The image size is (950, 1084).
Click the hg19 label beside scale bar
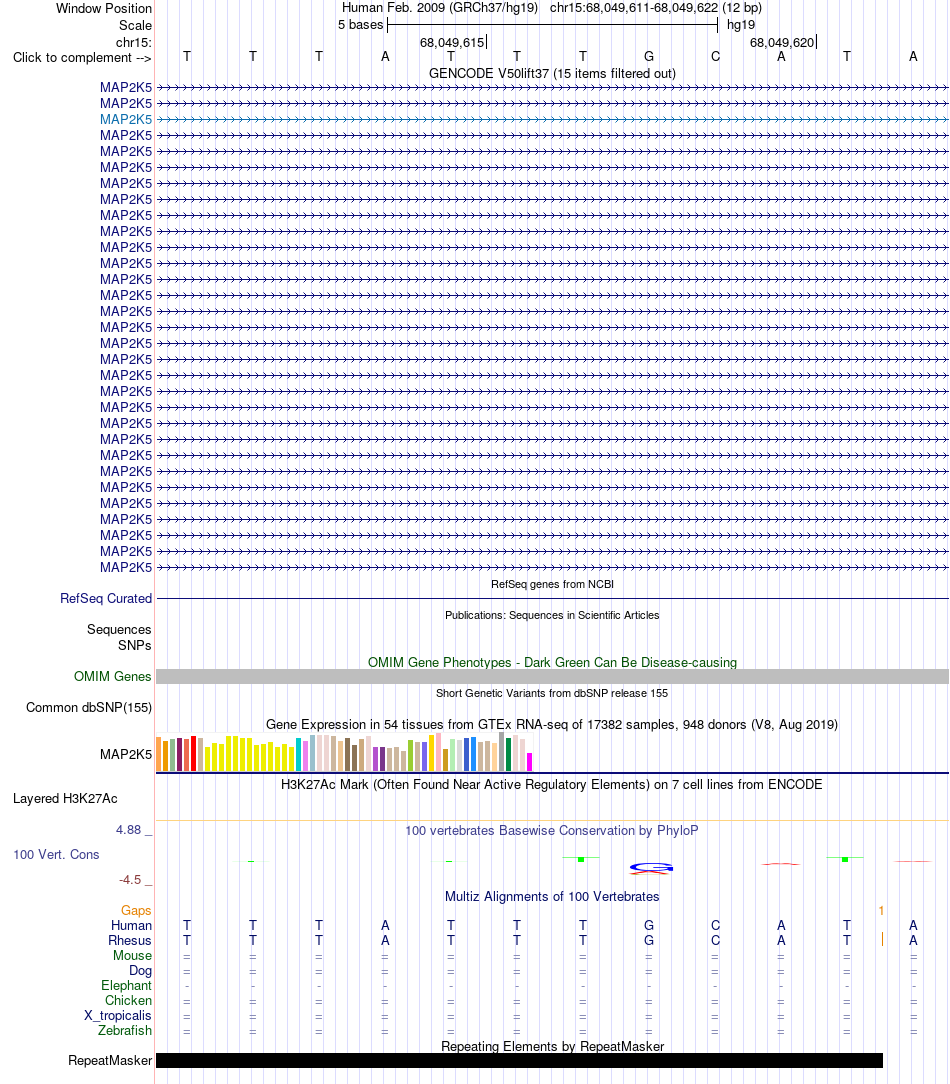click(x=741, y=25)
